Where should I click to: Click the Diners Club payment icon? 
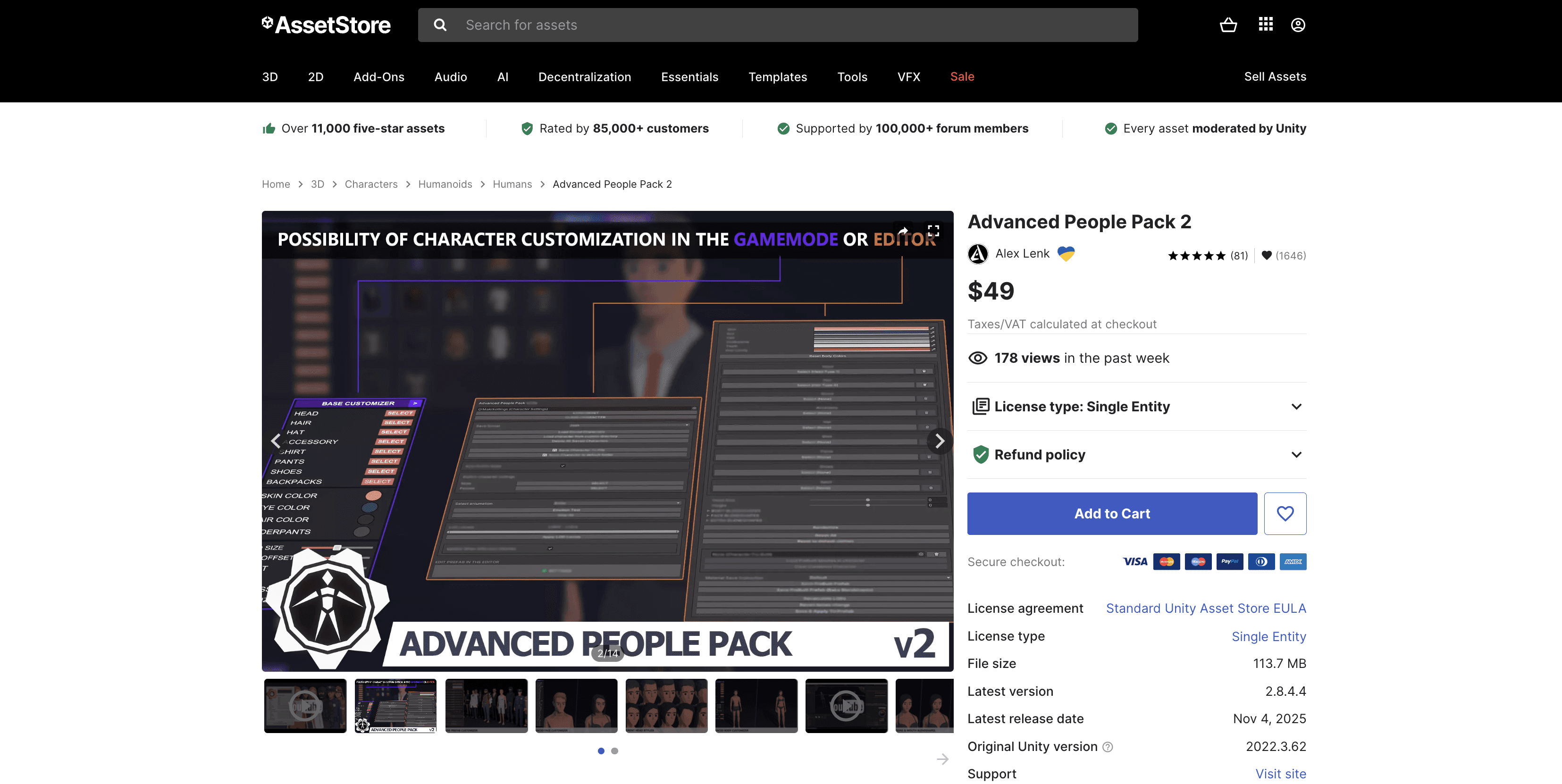click(x=1261, y=561)
